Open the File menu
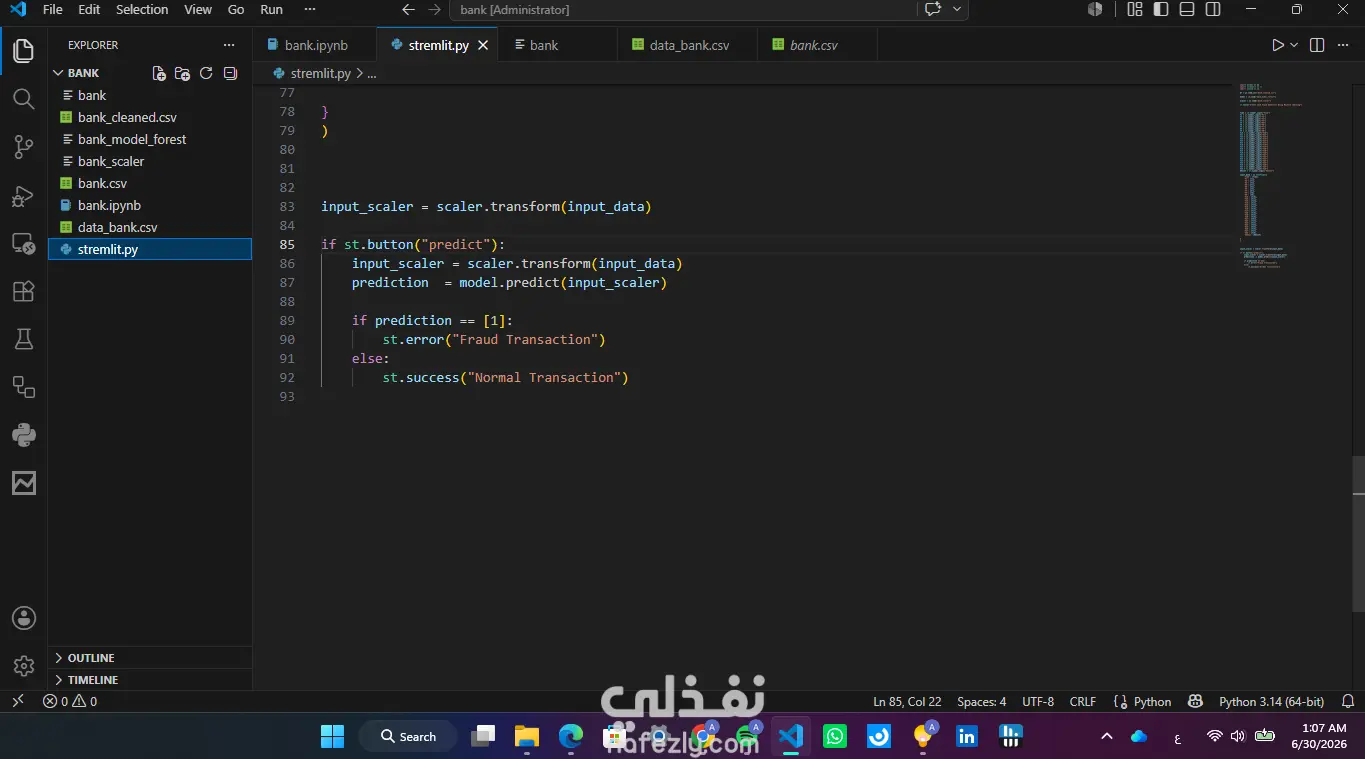 click(x=53, y=10)
